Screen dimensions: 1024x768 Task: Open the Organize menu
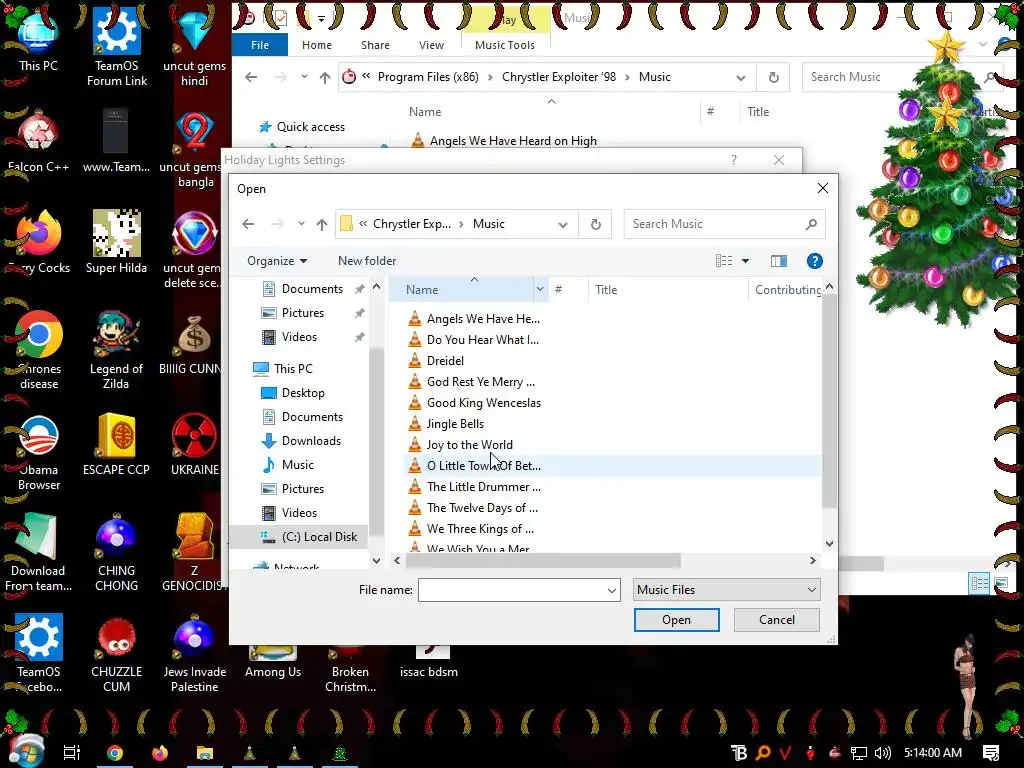[x=277, y=261]
